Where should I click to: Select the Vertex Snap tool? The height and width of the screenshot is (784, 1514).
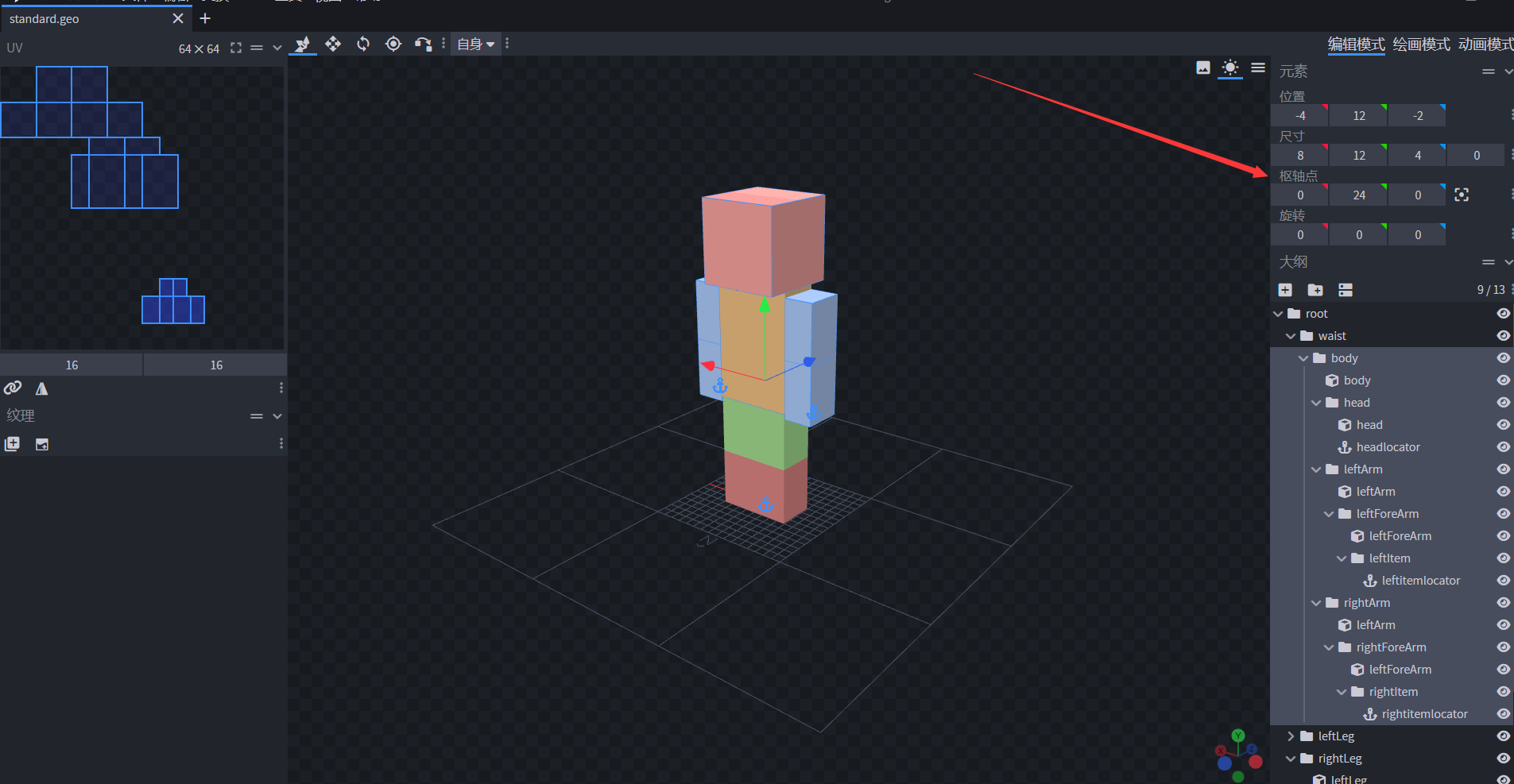tap(423, 44)
